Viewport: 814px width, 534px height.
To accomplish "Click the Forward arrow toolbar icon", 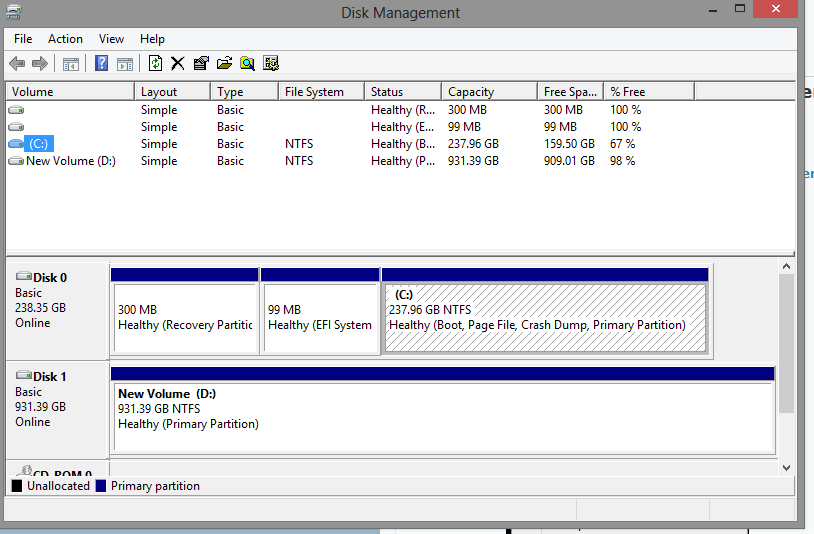I will coord(39,64).
